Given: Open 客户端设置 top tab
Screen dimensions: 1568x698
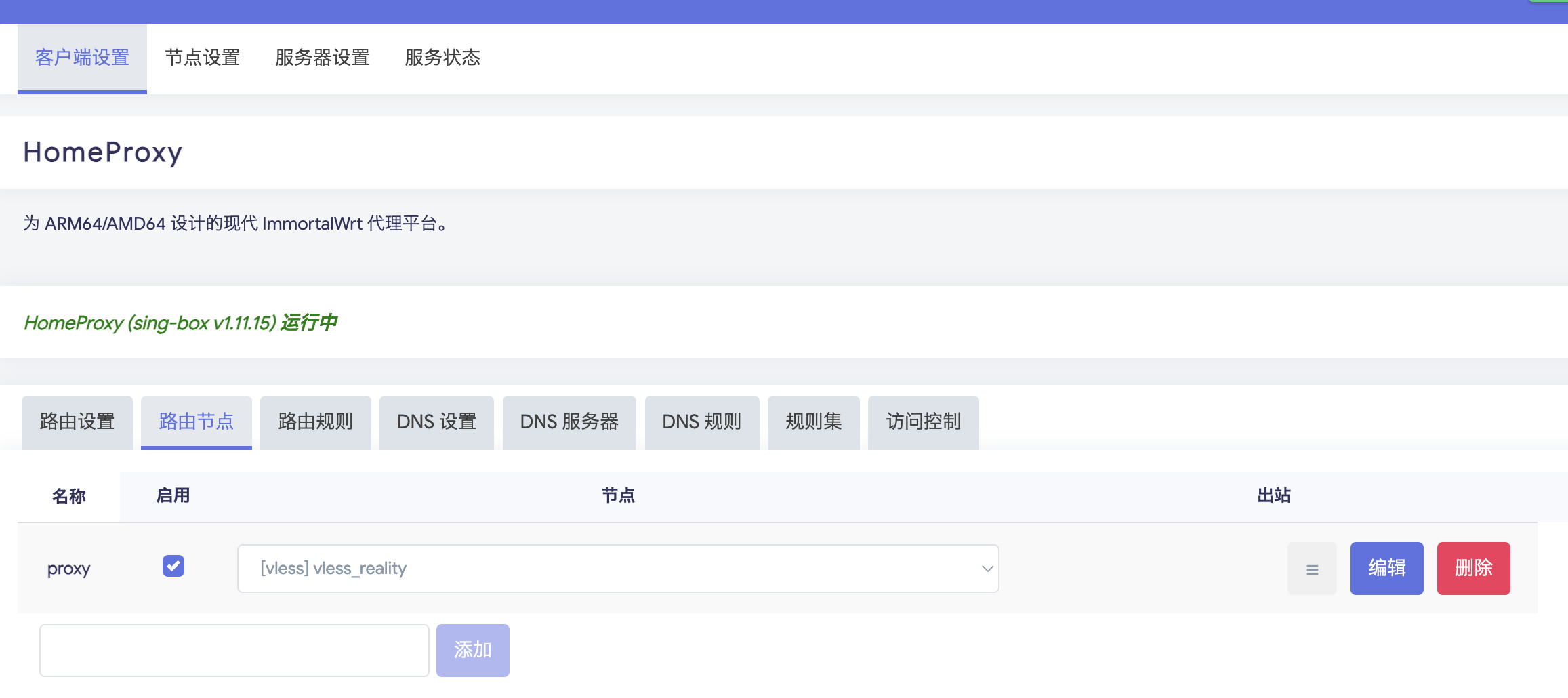Looking at the screenshot, I should tap(82, 58).
